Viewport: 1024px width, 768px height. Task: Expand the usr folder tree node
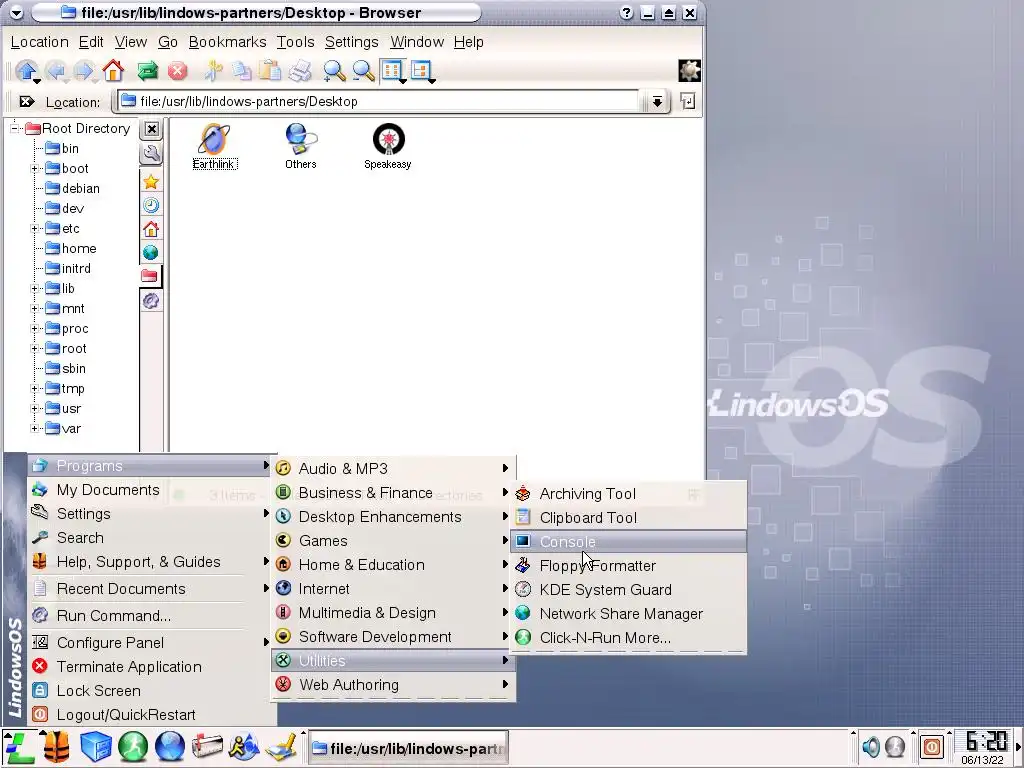[34, 409]
